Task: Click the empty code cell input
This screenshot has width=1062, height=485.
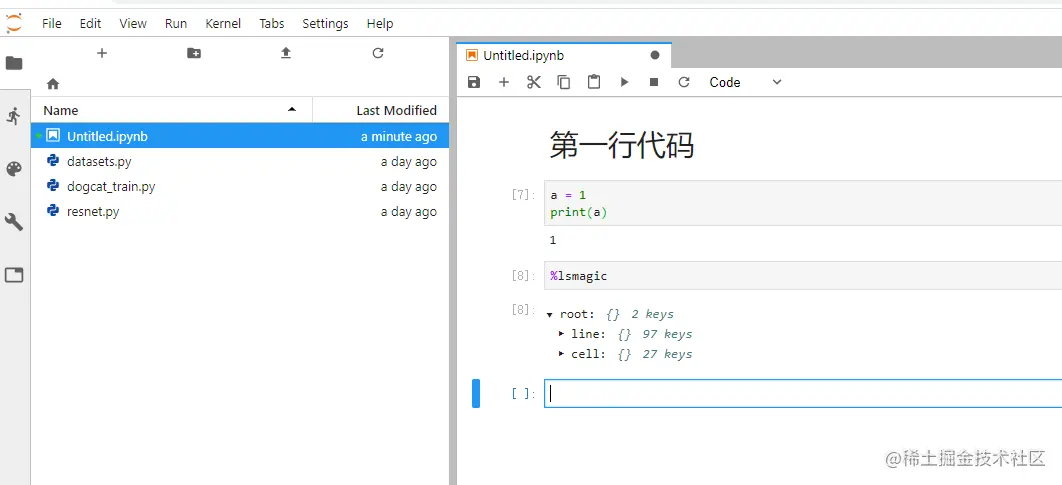Action: coord(803,394)
